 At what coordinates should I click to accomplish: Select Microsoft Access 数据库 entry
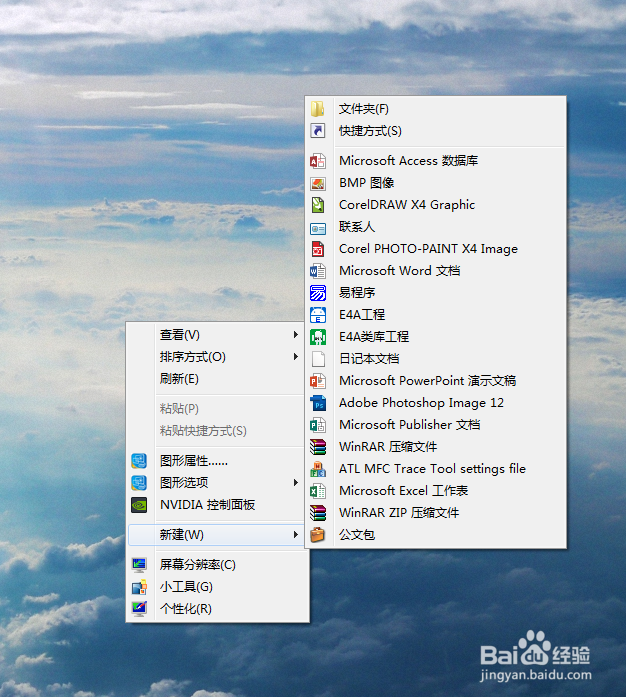[x=436, y=161]
